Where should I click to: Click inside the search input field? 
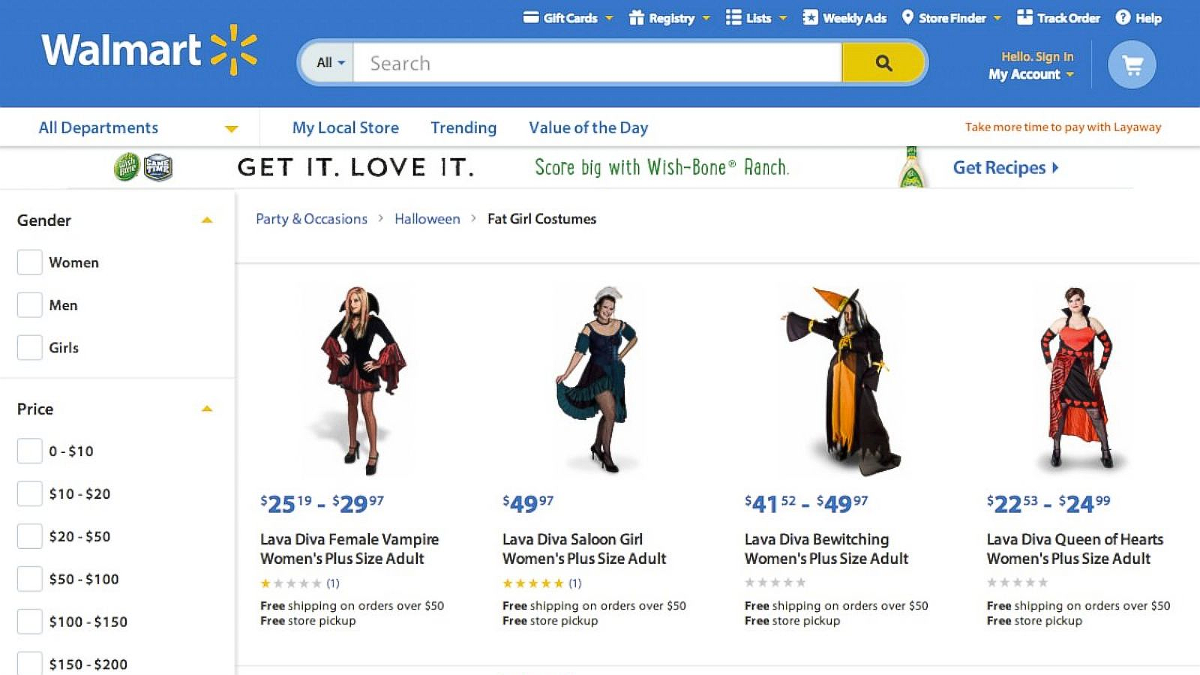pos(600,62)
